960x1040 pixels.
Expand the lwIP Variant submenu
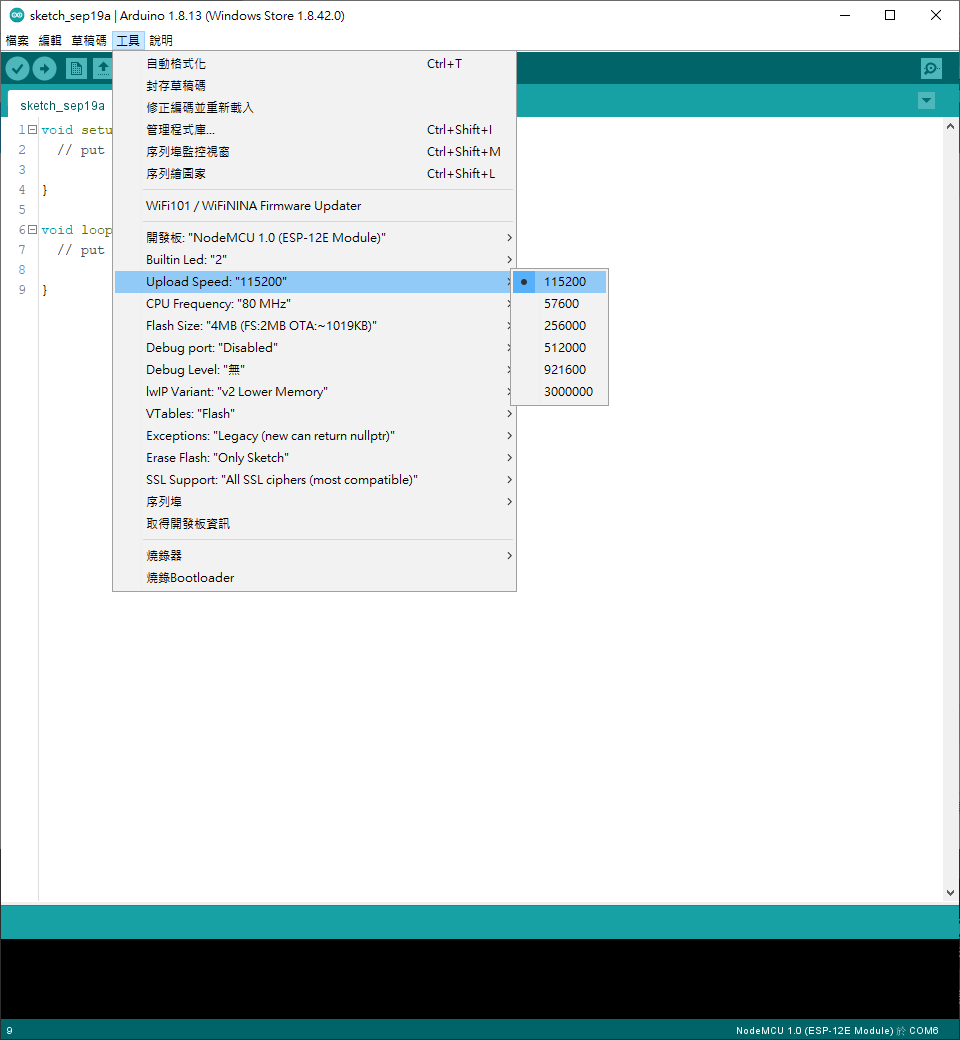(314, 391)
